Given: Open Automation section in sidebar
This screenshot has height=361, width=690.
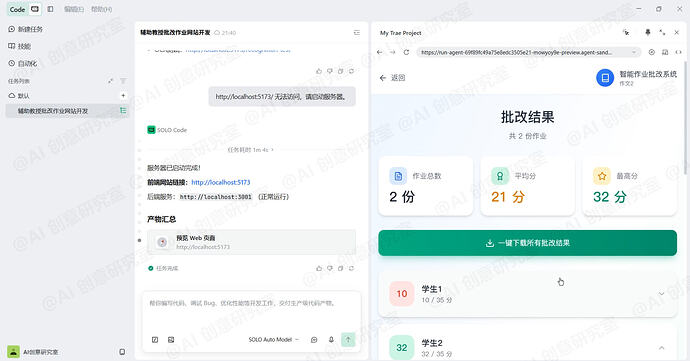Looking at the screenshot, I should click(x=22, y=63).
